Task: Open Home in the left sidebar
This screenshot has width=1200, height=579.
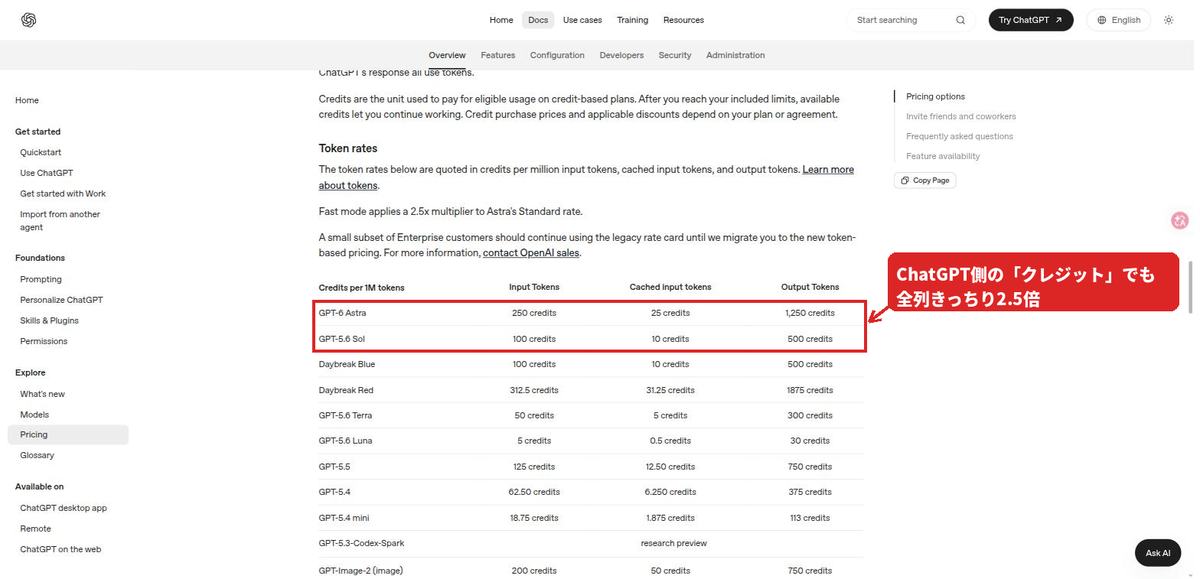Action: (x=27, y=100)
